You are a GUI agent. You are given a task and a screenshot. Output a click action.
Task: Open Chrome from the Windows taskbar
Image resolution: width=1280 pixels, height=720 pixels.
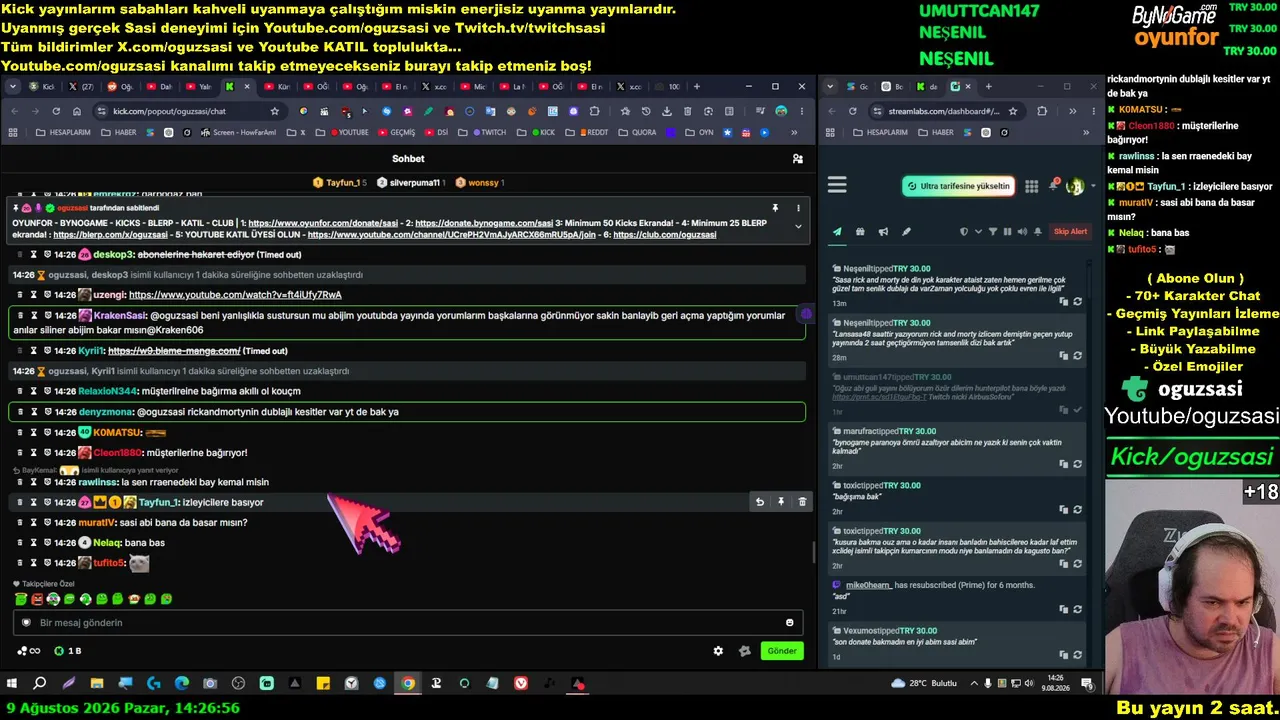click(408, 684)
